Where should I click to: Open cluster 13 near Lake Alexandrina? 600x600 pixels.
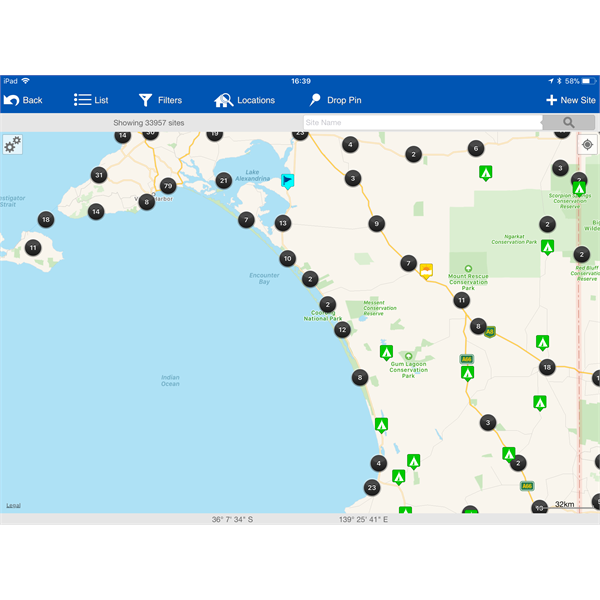pyautogui.click(x=283, y=223)
